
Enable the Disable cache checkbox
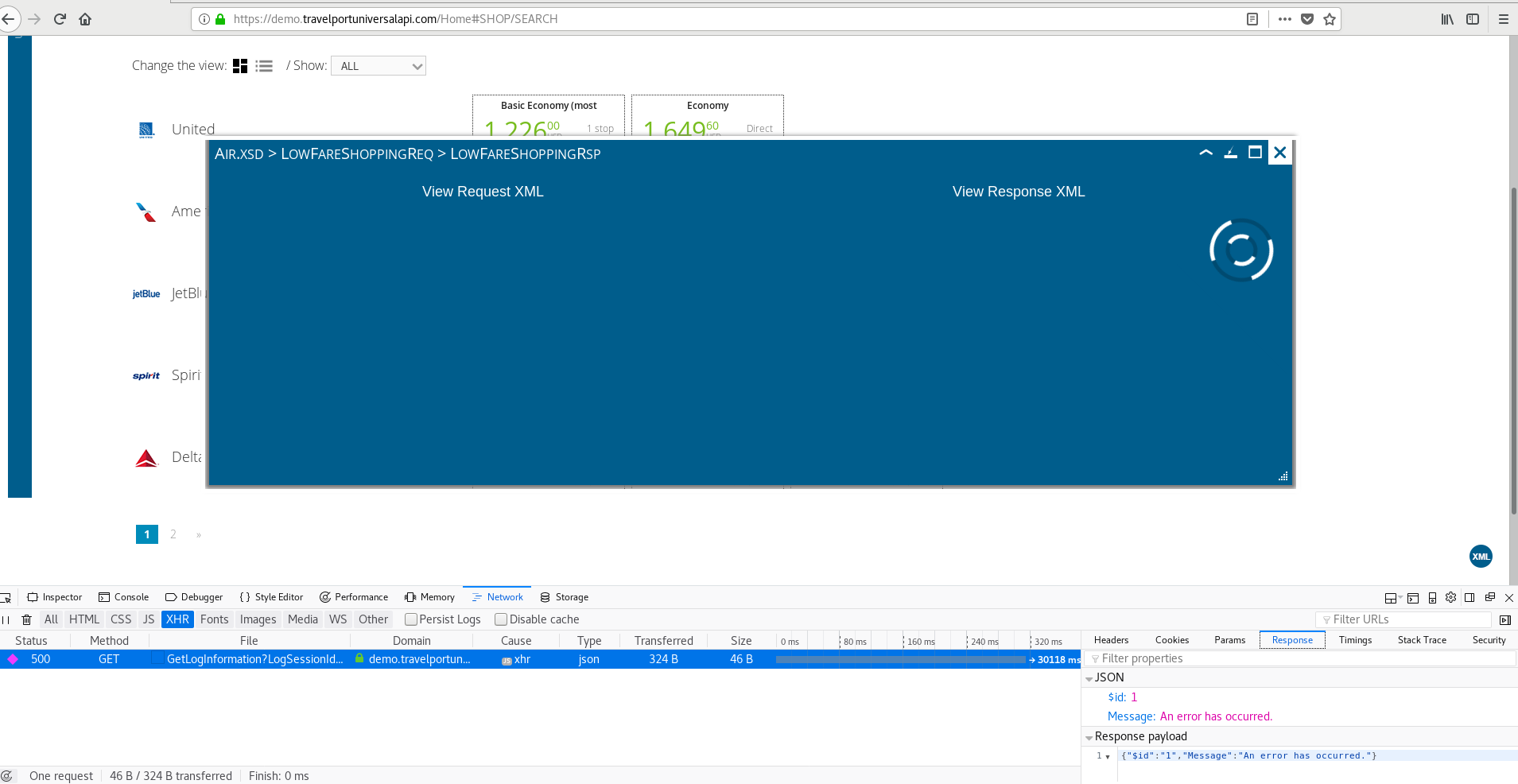tap(501, 619)
